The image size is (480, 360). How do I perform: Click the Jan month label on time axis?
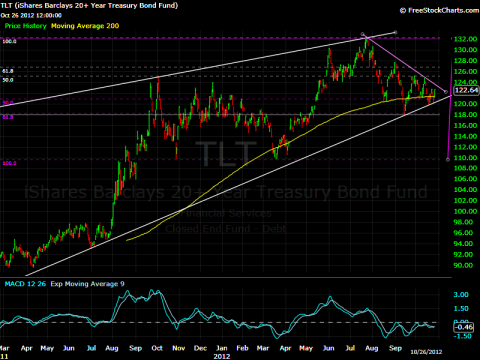pos(222,348)
